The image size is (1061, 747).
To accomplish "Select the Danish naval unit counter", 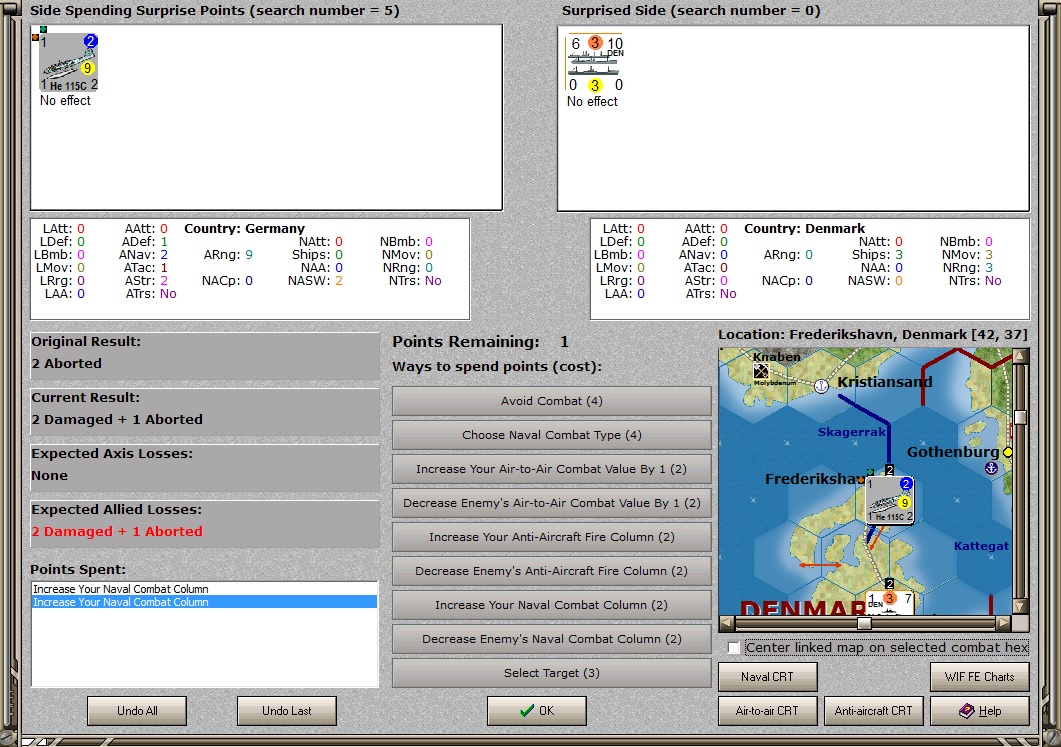I will pos(595,64).
